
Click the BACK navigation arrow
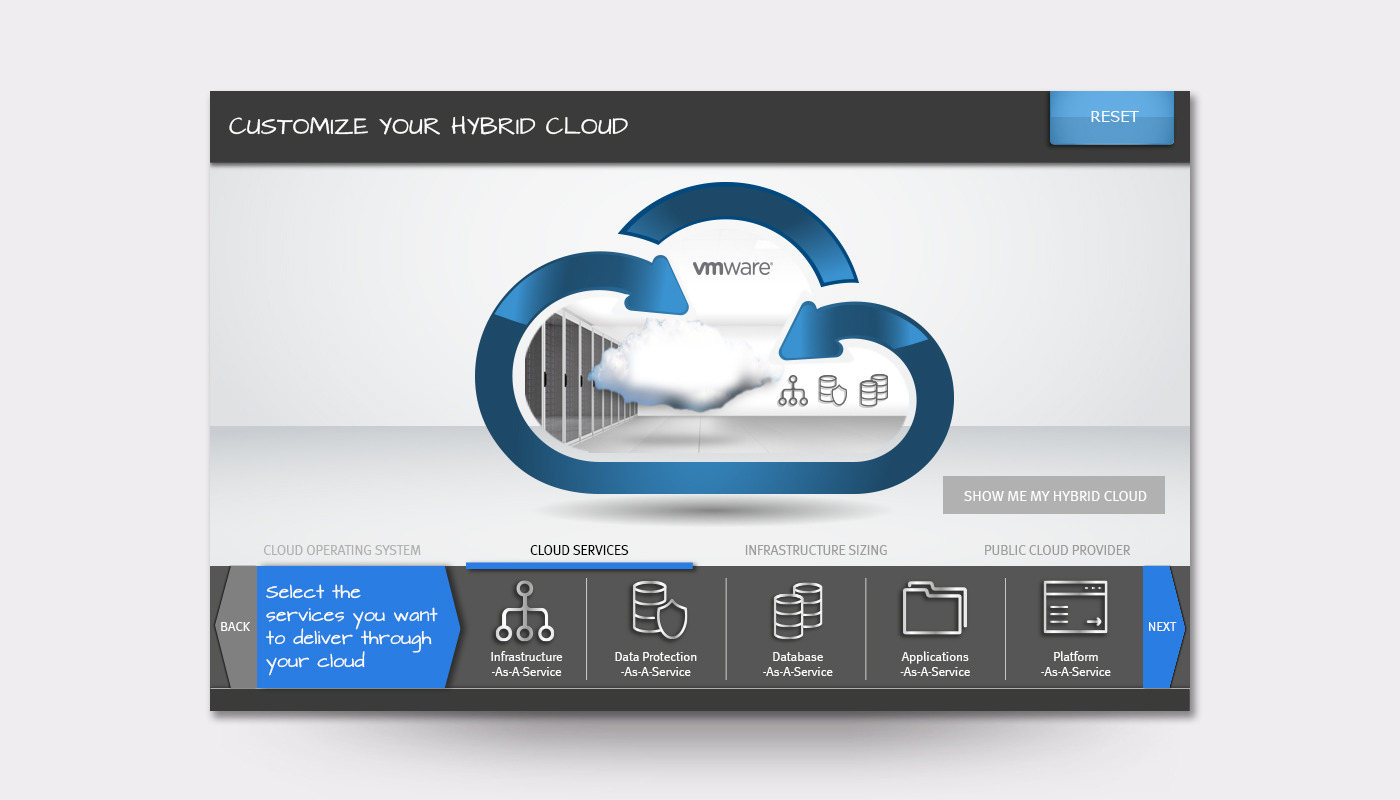[x=235, y=626]
